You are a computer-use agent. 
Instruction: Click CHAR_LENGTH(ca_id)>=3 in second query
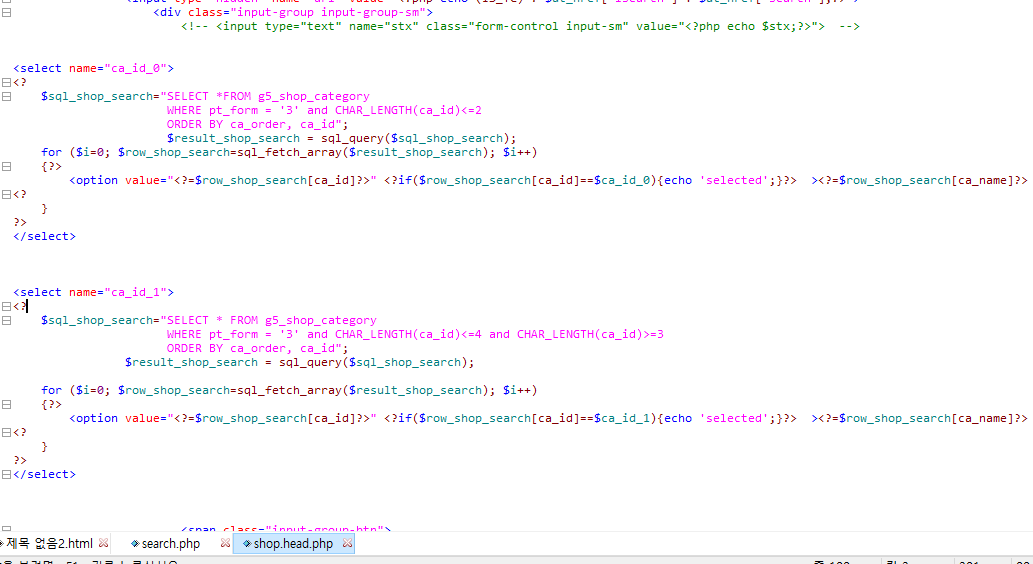click(589, 335)
